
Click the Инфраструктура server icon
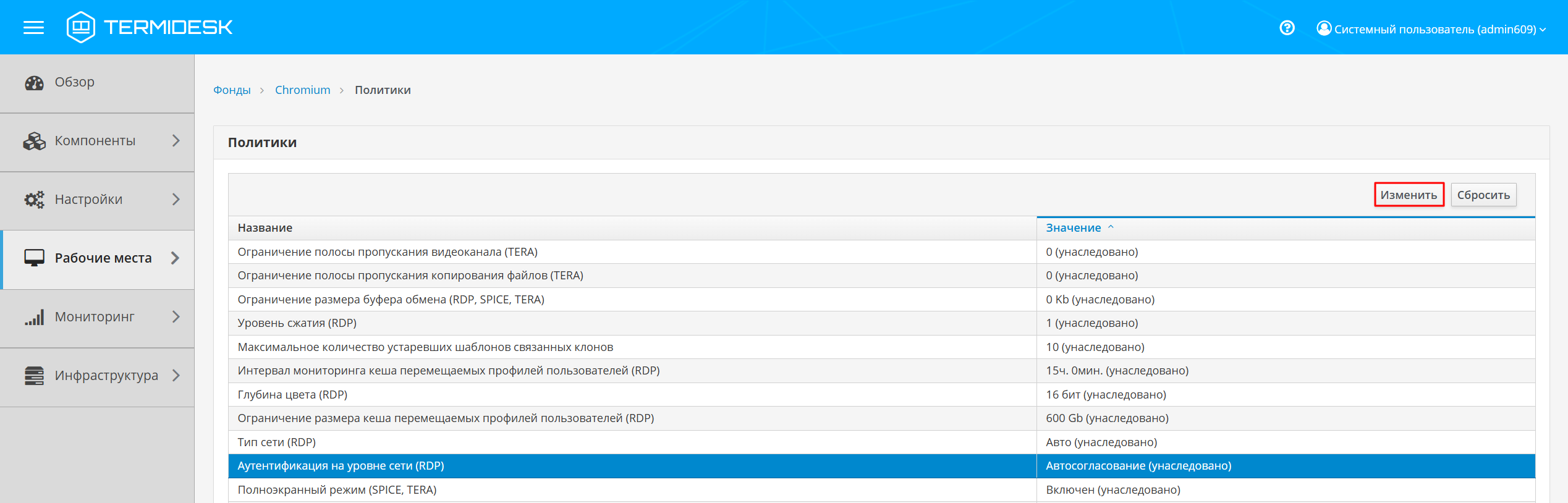point(35,376)
